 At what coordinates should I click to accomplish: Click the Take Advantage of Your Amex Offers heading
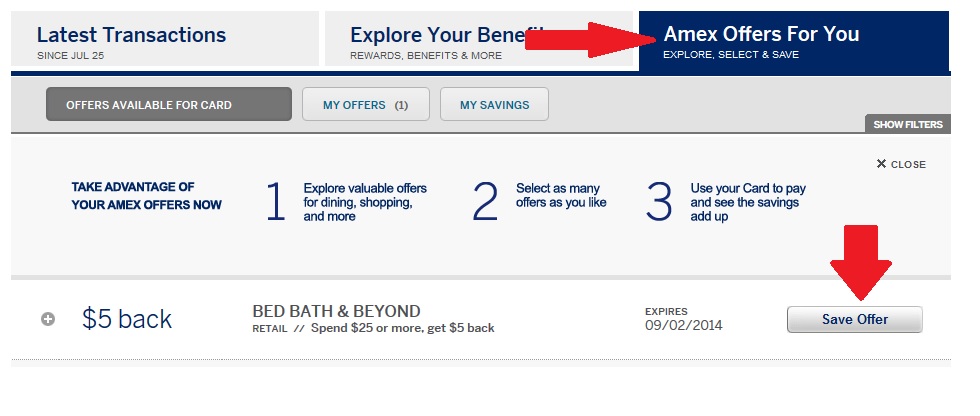click(146, 195)
